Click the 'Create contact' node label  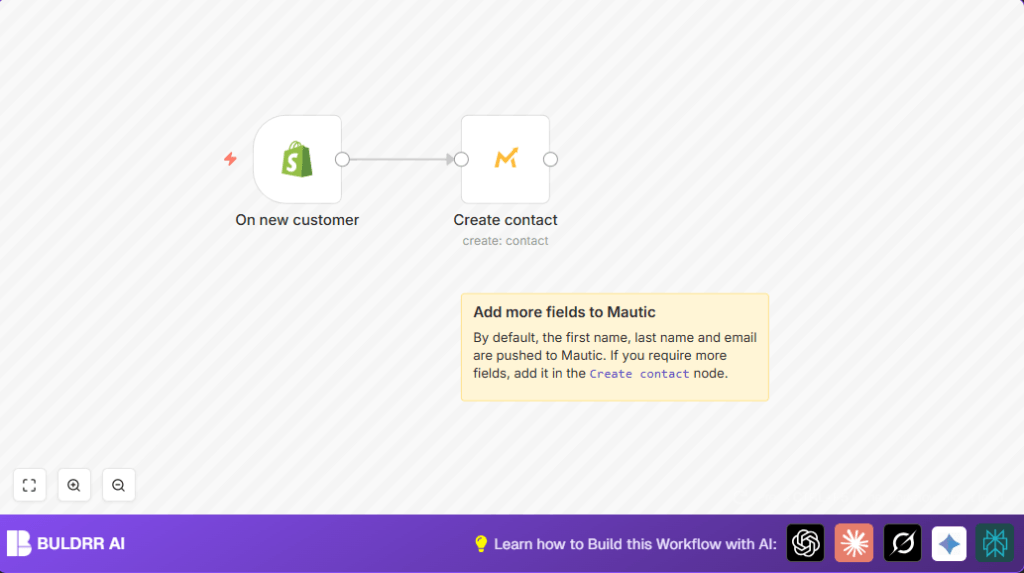[505, 220]
